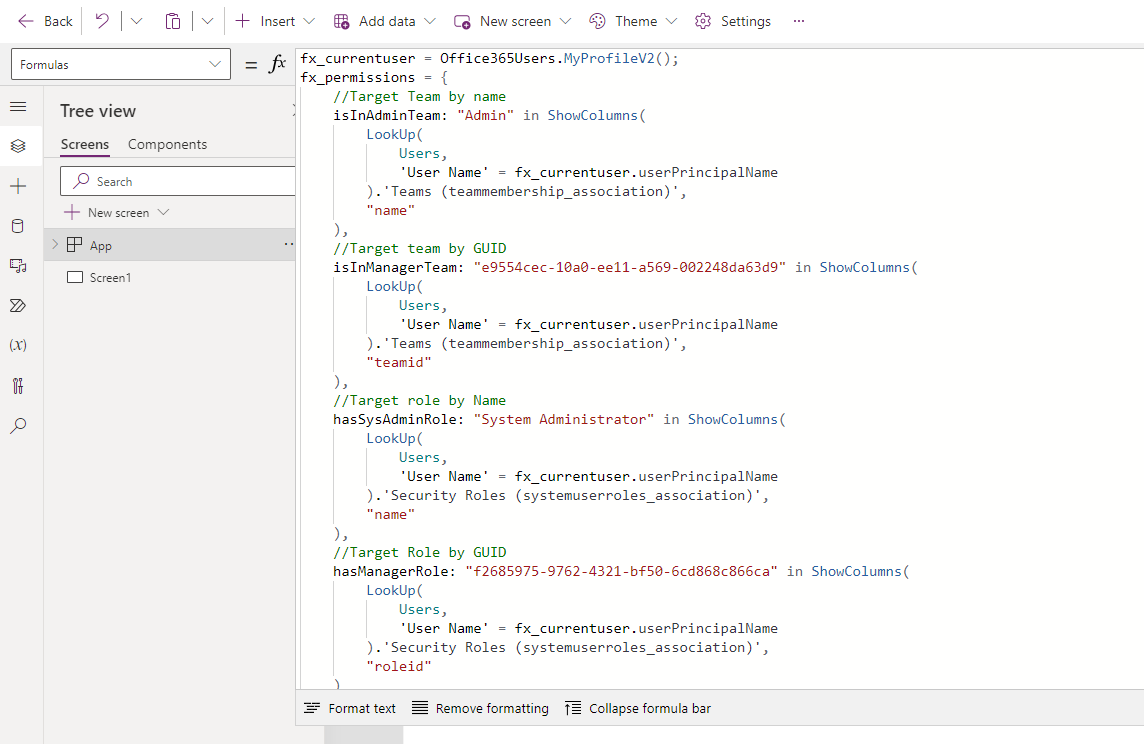Open the Tree view layers icon in sidebar
Screen dimensions: 1144x744
click(18, 146)
